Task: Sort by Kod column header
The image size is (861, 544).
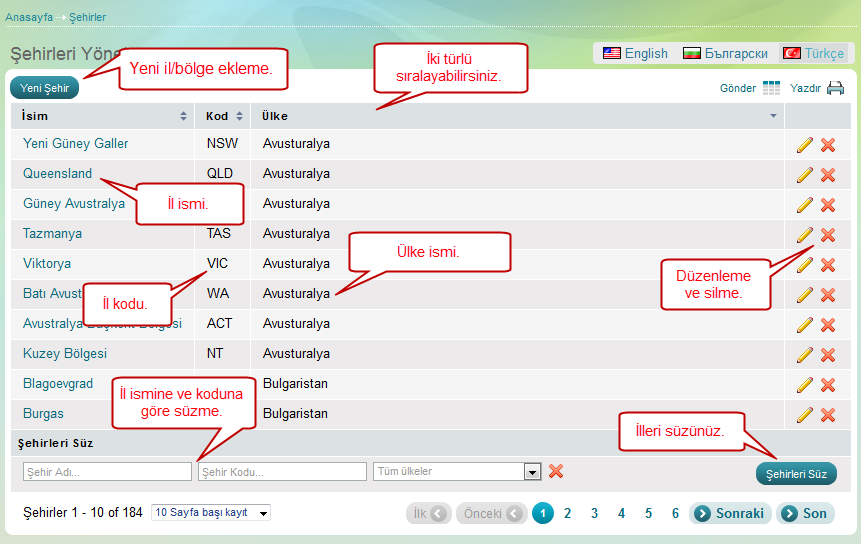Action: coord(222,116)
